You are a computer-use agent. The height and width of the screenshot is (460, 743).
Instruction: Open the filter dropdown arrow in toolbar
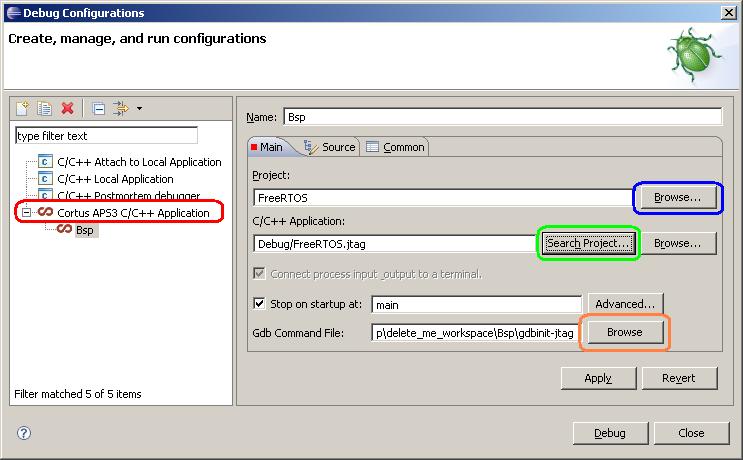[x=139, y=108]
